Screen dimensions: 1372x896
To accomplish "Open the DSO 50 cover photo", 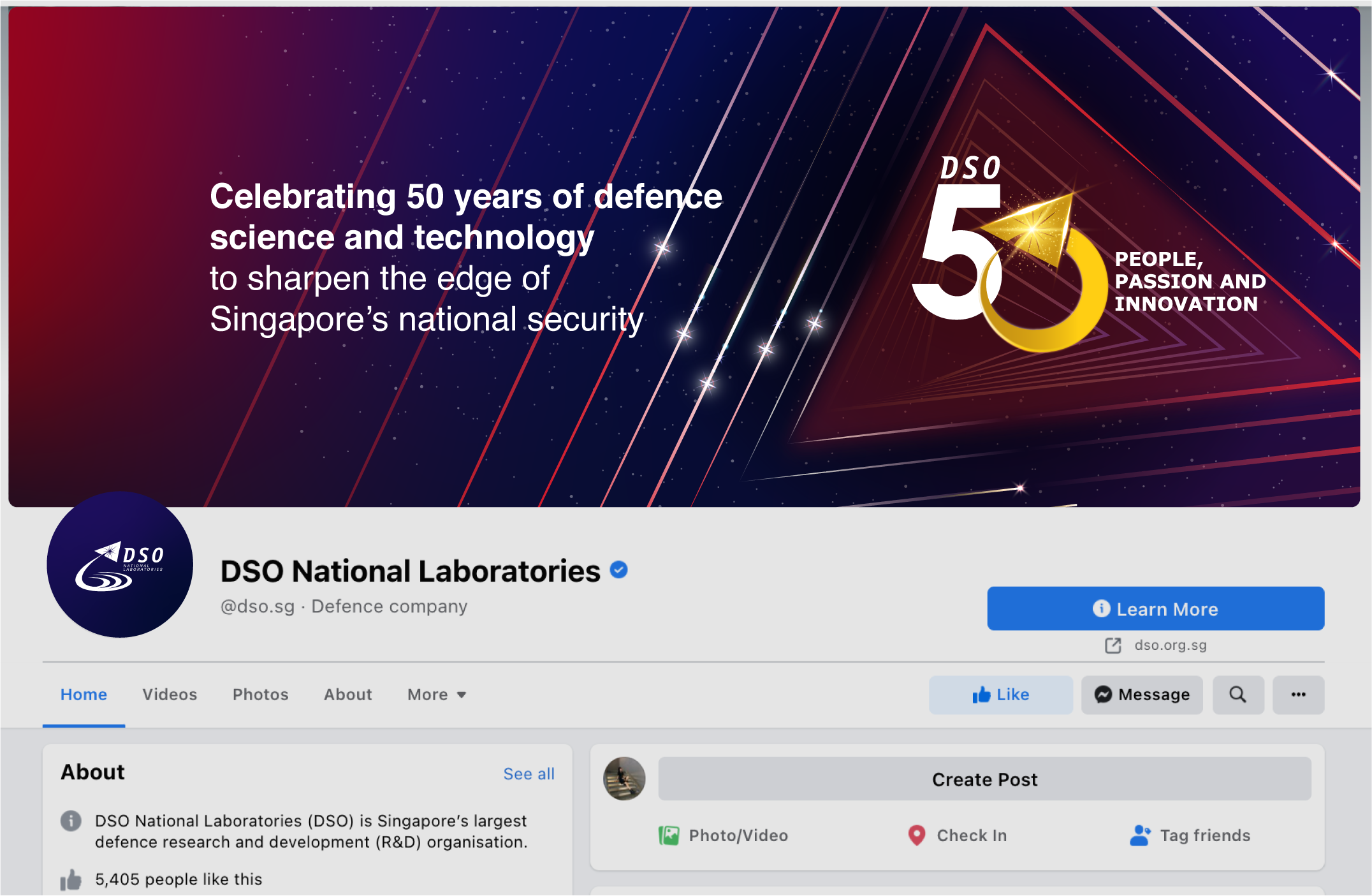I will tap(684, 257).
